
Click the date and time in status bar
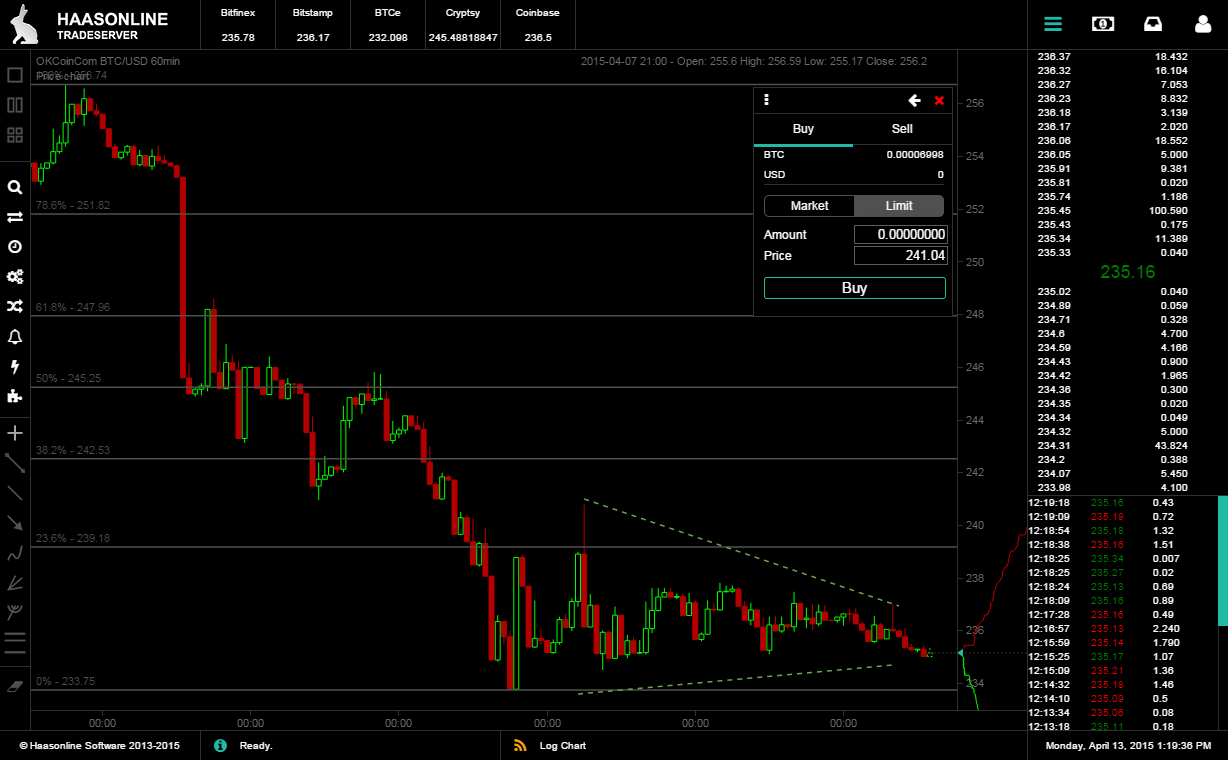pyautogui.click(x=1128, y=746)
